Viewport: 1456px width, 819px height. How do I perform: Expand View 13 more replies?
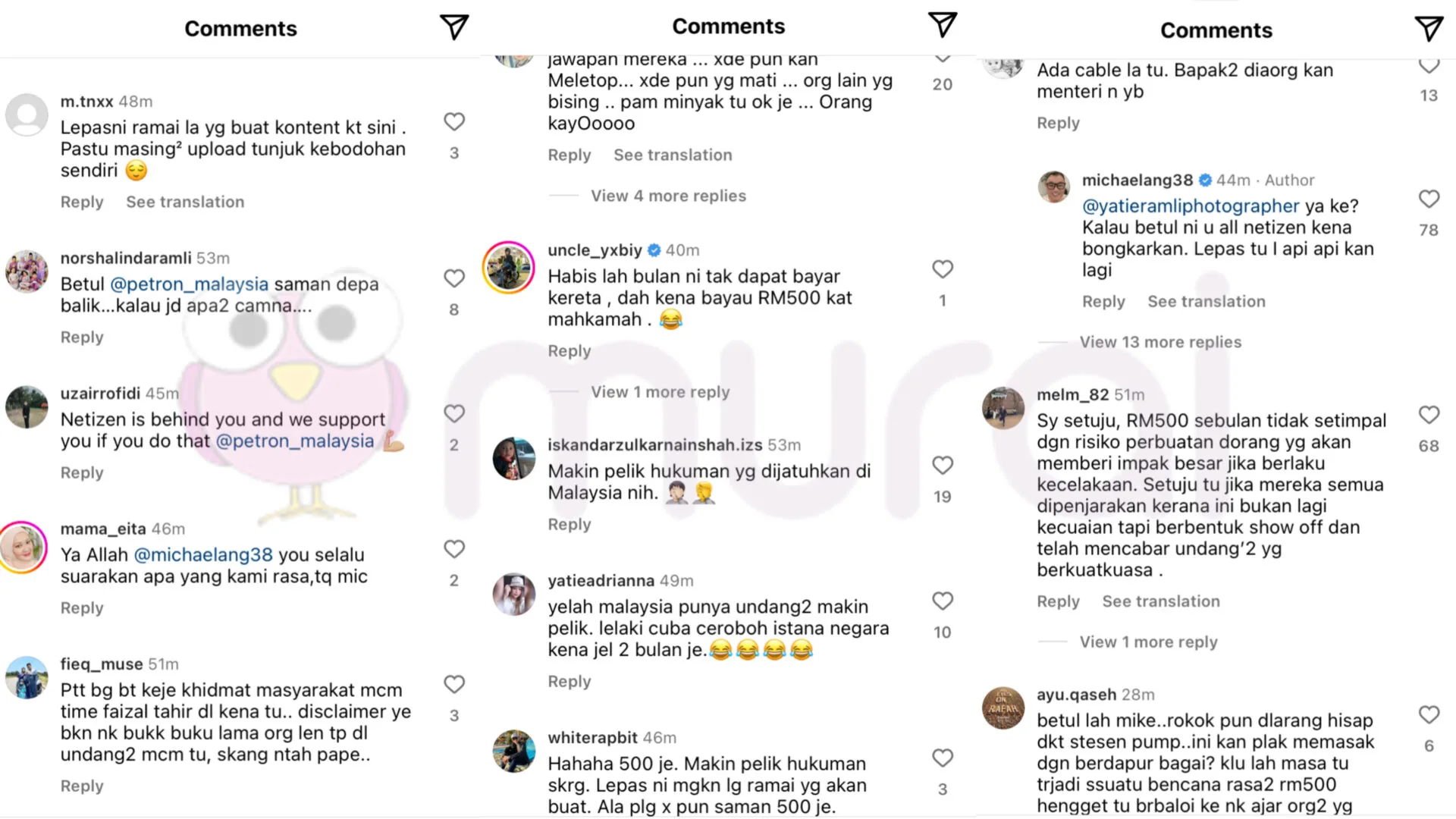coord(1160,342)
